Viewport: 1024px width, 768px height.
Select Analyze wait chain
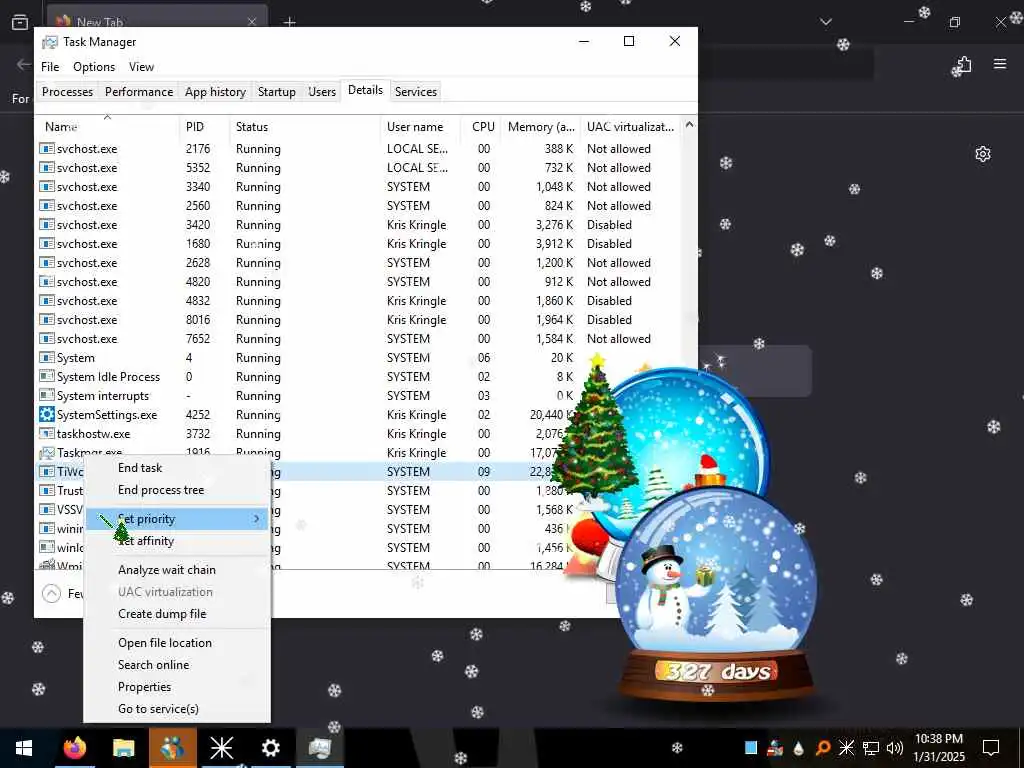[177, 569]
